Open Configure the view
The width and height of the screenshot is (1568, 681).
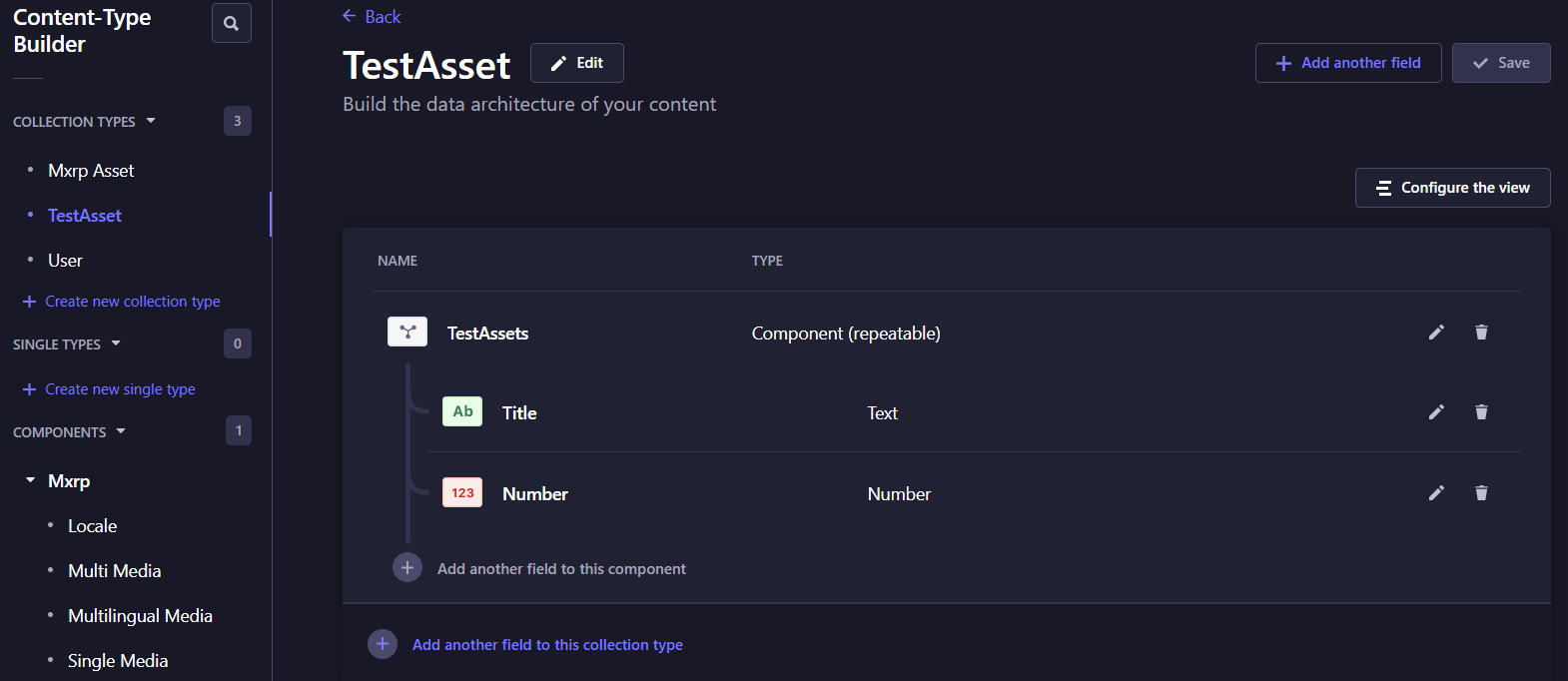[1452, 188]
